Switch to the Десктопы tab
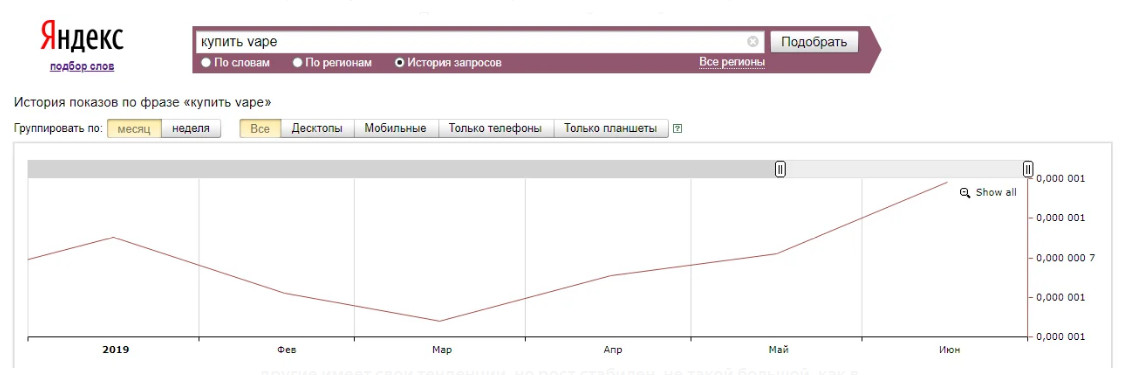This screenshot has width=1125, height=375. 316,129
